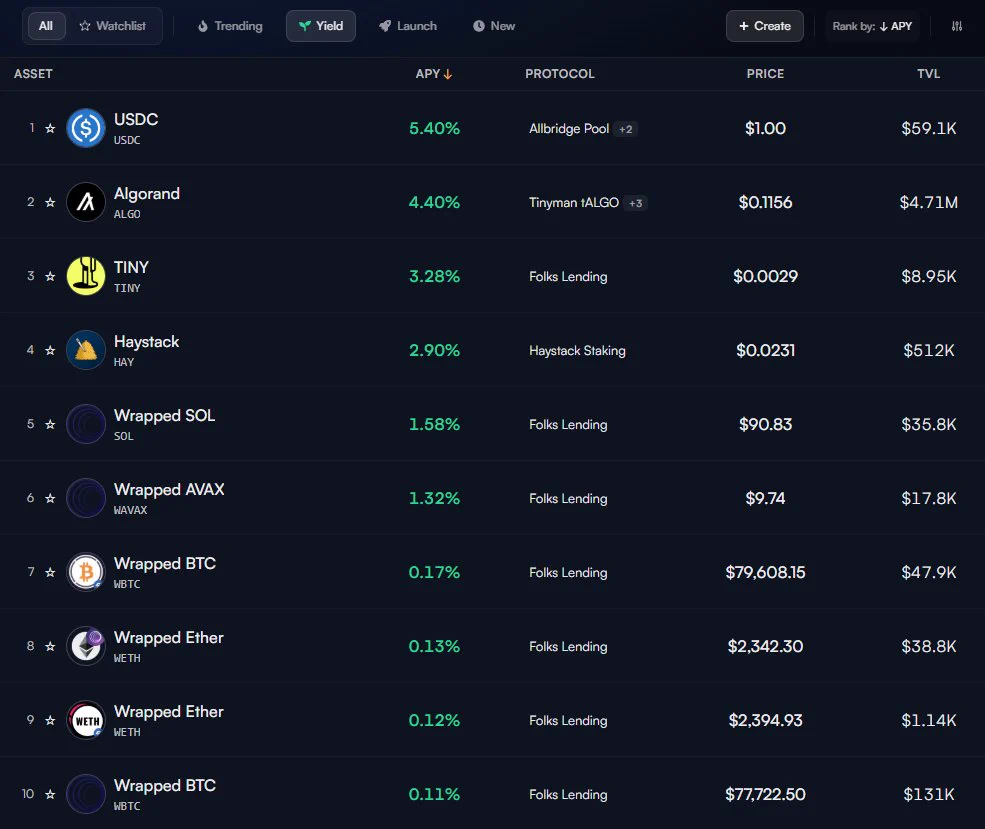
Task: Select the All tab
Action: (x=46, y=26)
